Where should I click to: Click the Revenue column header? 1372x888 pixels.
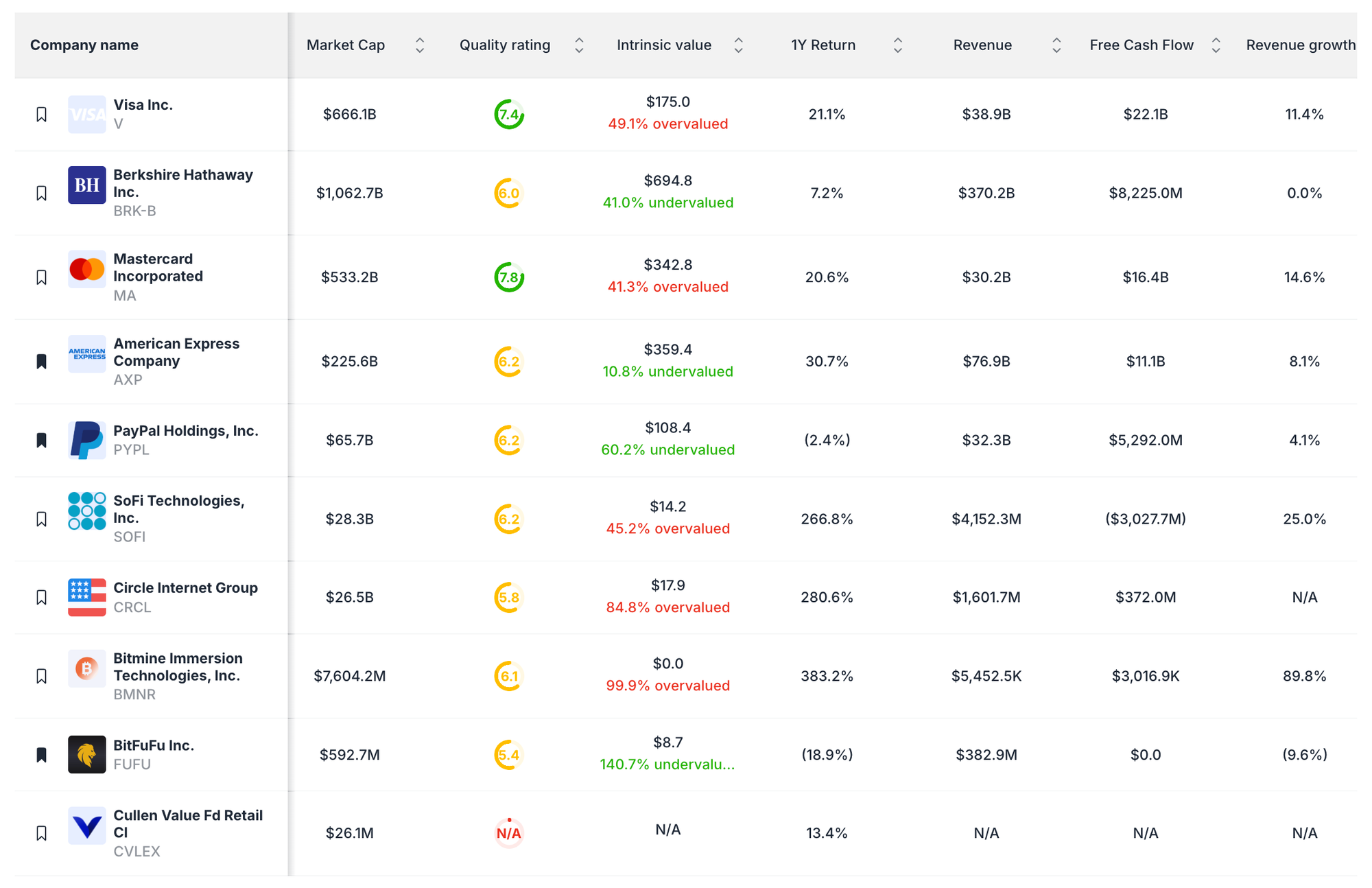point(982,45)
